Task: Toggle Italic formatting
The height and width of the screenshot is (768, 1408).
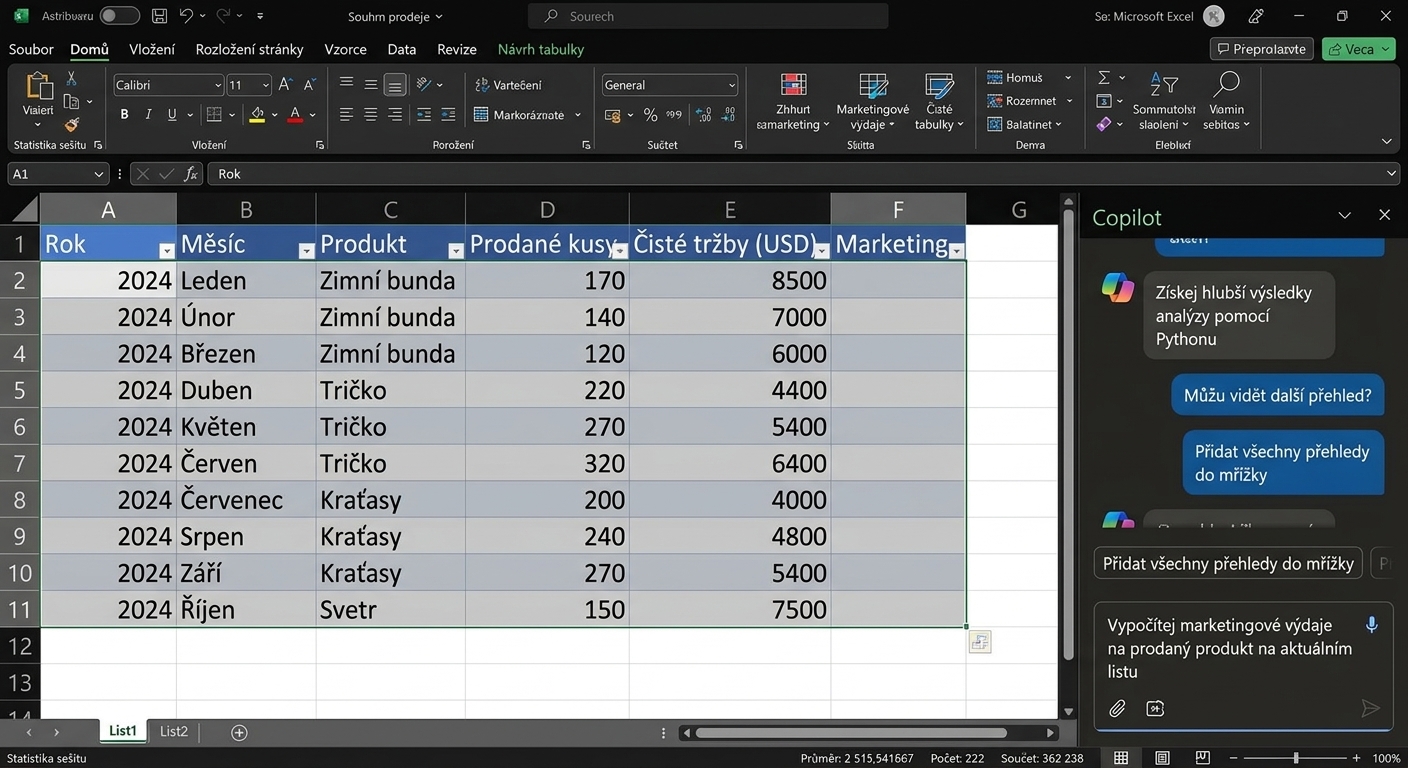Action: tap(148, 115)
